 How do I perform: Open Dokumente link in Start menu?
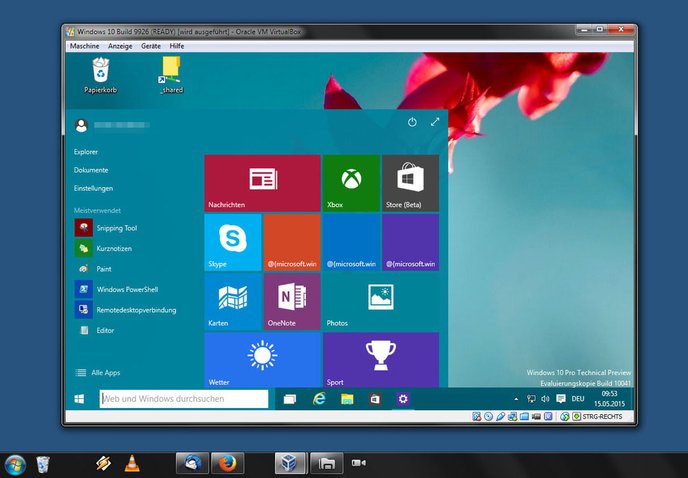[x=91, y=170]
